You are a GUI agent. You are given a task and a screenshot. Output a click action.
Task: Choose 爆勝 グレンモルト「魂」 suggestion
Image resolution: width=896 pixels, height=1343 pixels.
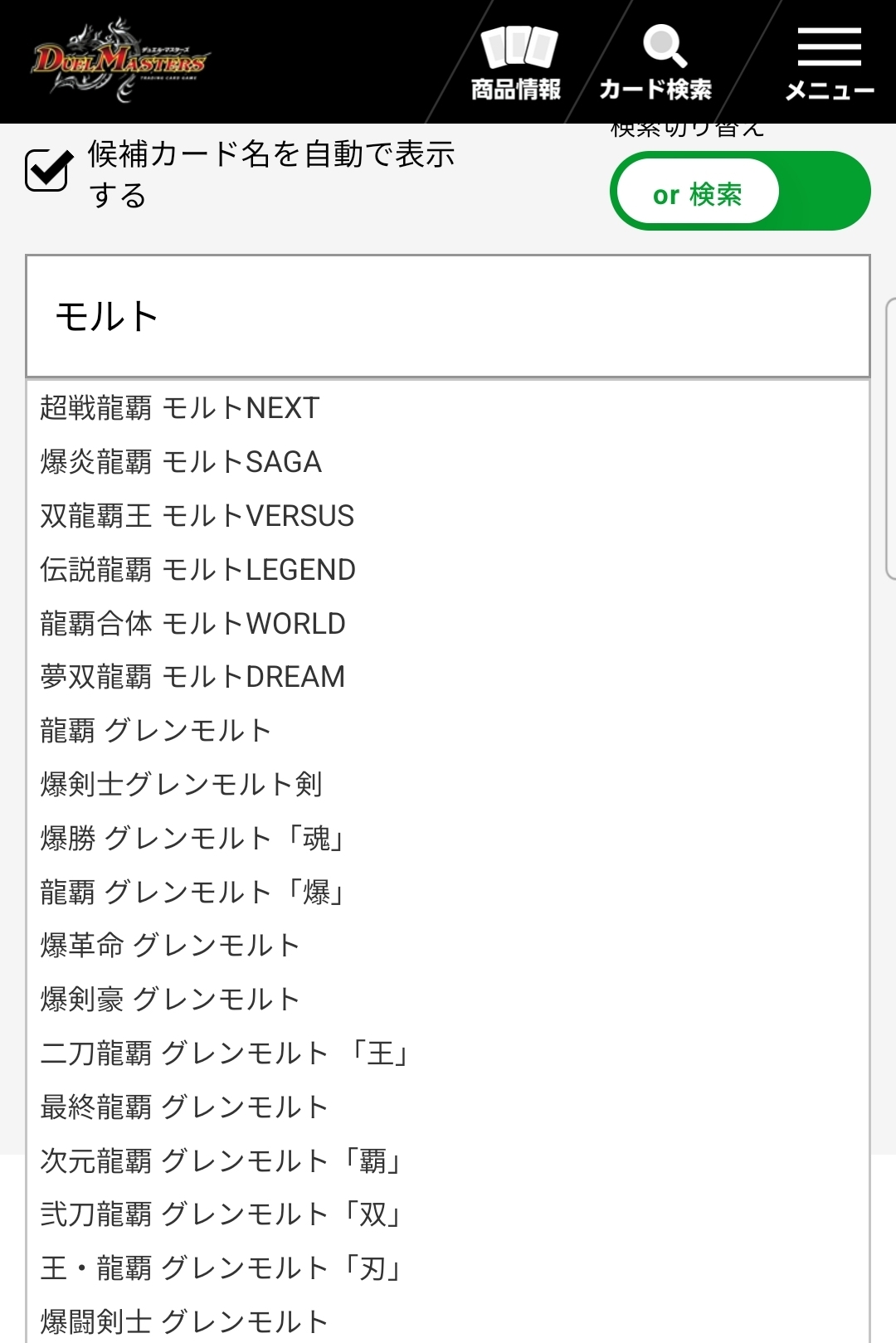coord(192,839)
